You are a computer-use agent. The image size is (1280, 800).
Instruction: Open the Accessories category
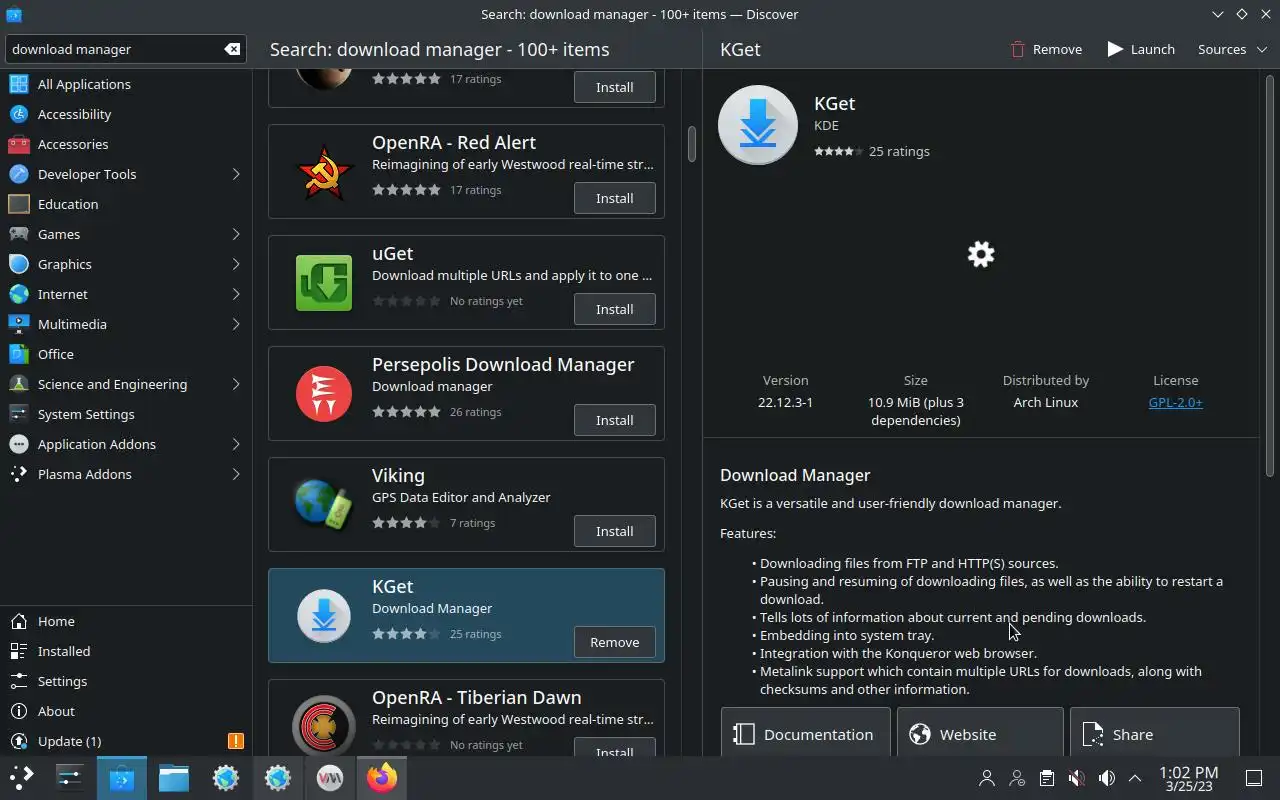pyautogui.click(x=126, y=144)
